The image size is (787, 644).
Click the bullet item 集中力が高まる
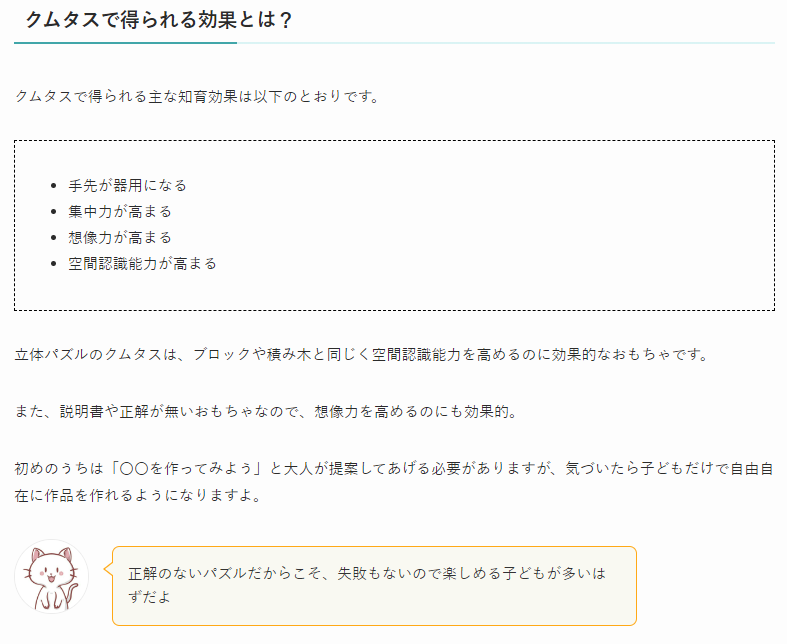(x=120, y=212)
